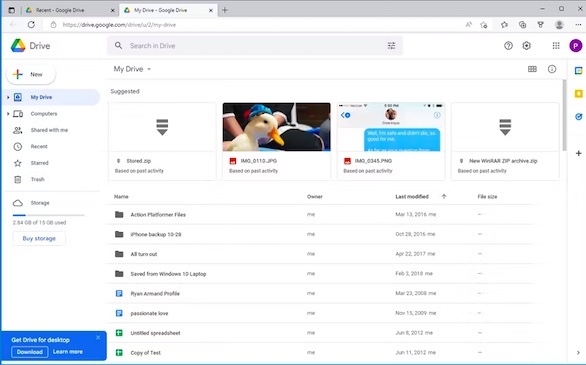The height and width of the screenshot is (365, 586).
Task: Click Learn more in desktop banner
Action: point(68,352)
